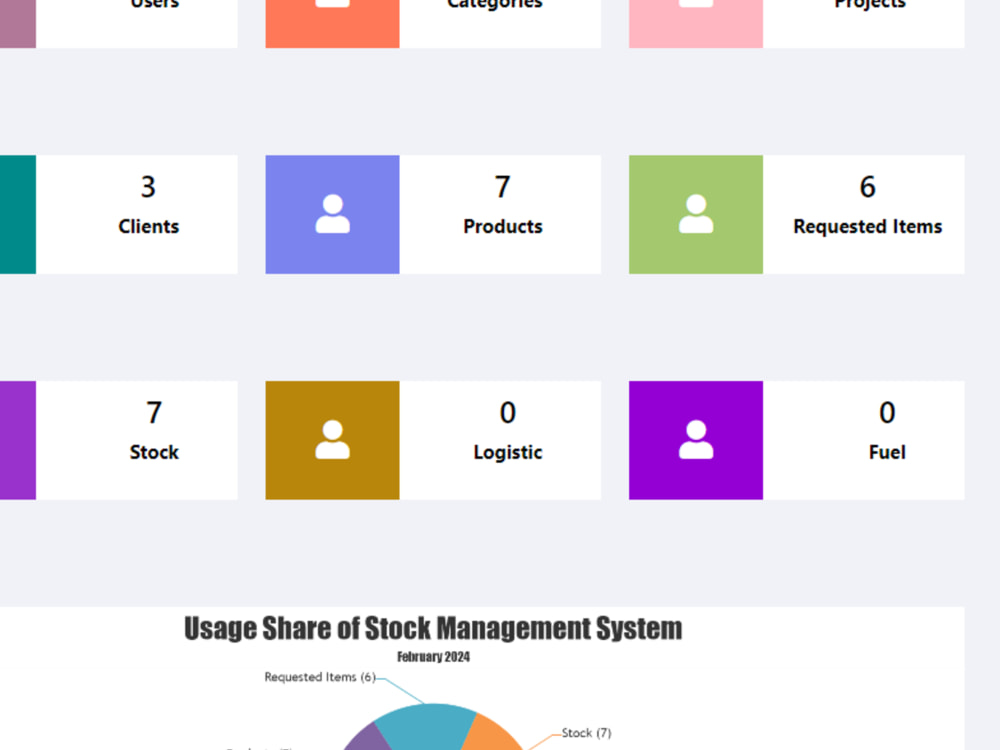Click the purple Stock card tile

pyautogui.click(x=18, y=440)
